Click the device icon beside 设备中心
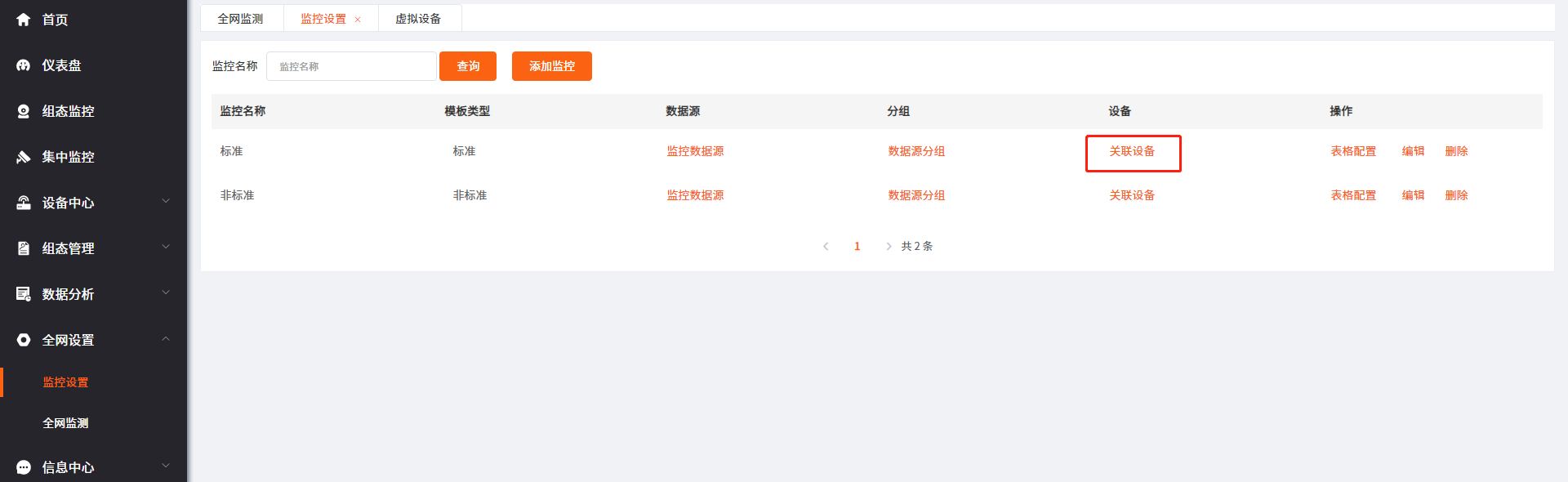 [x=23, y=203]
